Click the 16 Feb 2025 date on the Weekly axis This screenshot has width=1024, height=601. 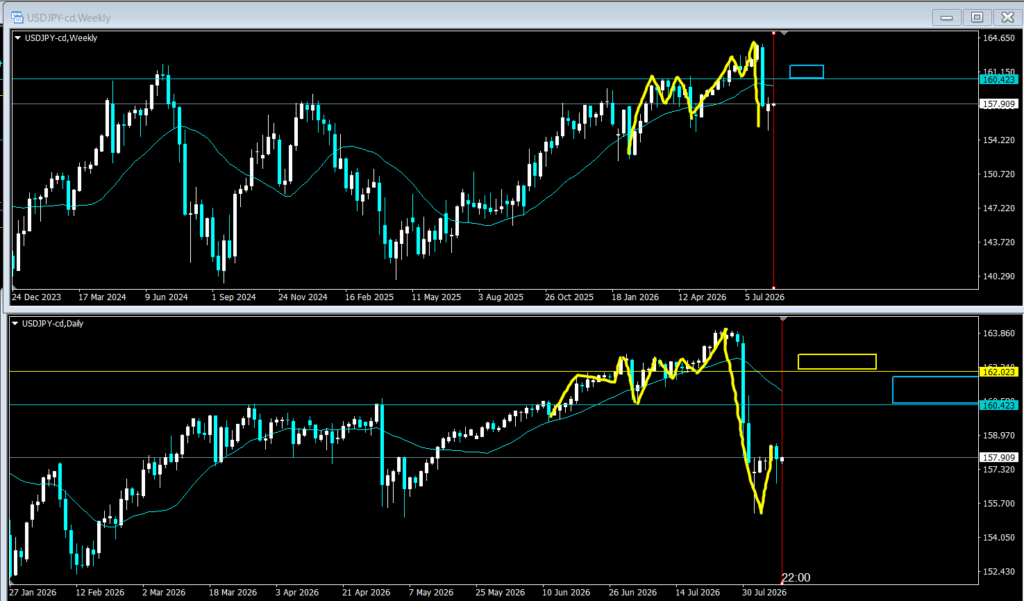370,297
